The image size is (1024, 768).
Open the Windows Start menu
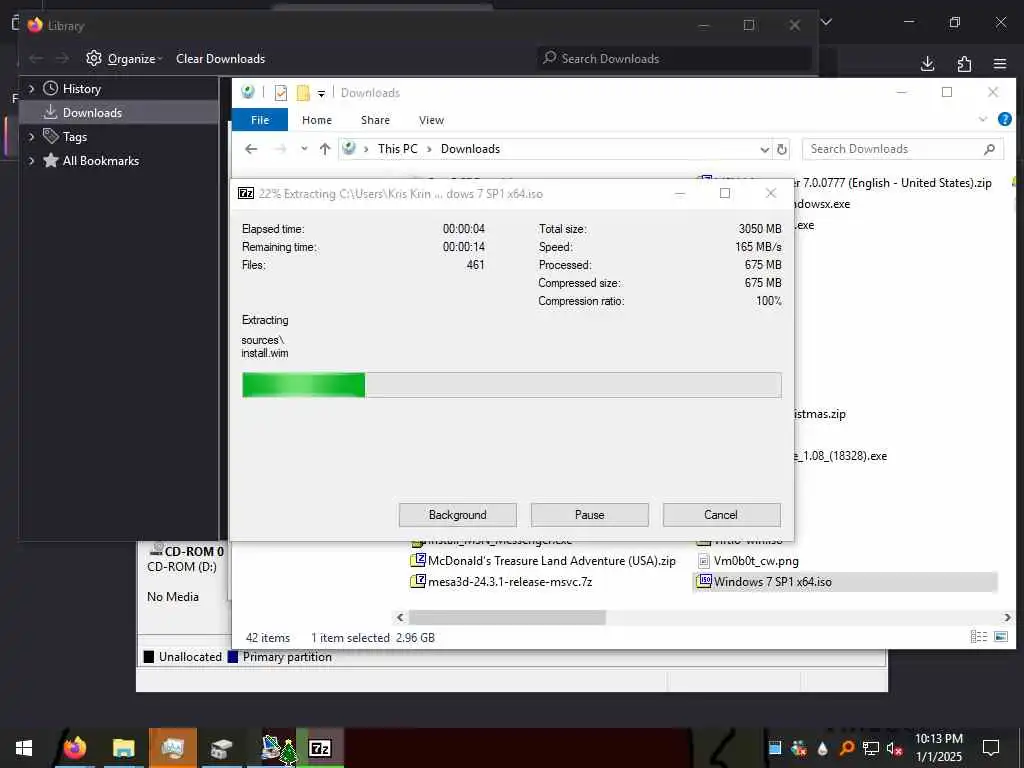pos(24,748)
